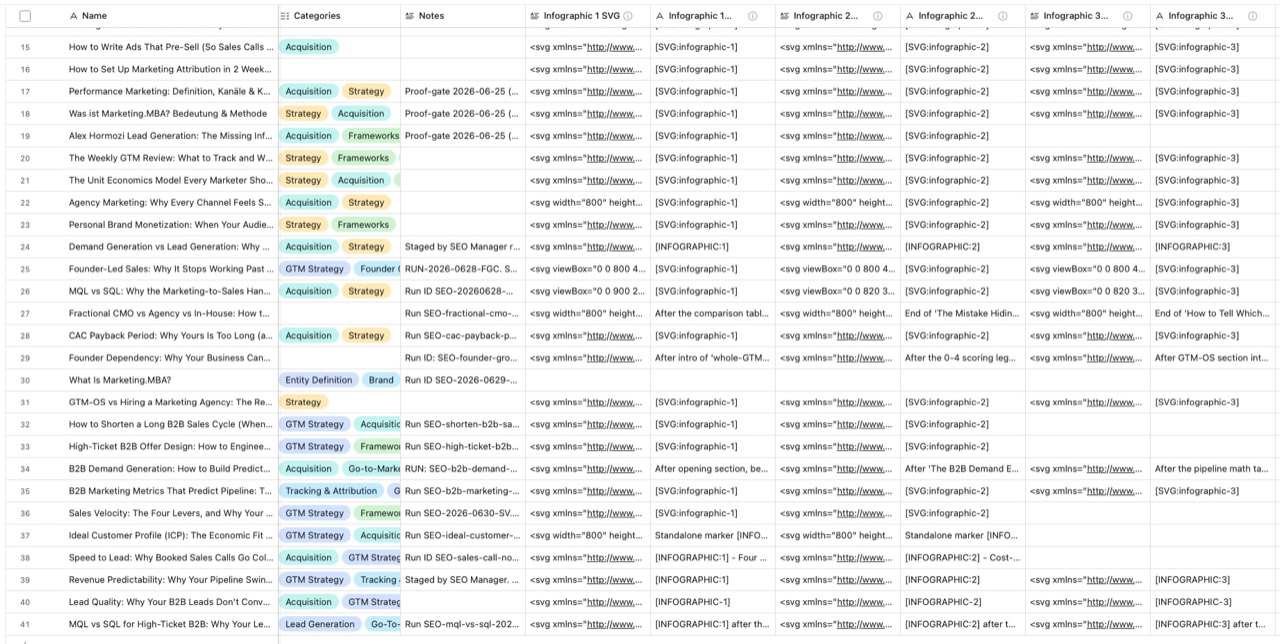Click the Tracking & Attribution tag in row 35
1280x644 pixels.
tap(331, 491)
